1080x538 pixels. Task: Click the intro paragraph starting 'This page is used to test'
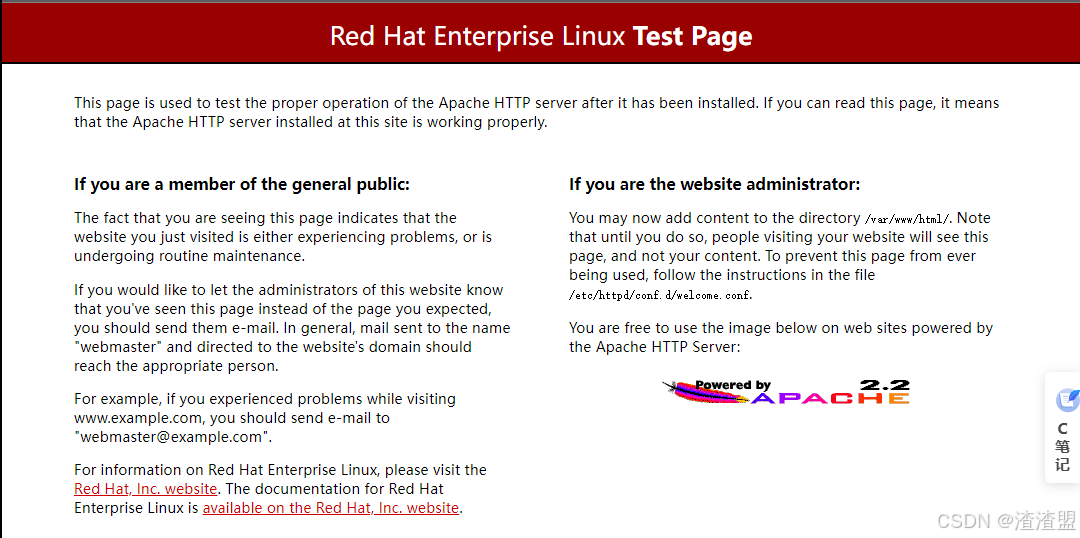tap(537, 113)
